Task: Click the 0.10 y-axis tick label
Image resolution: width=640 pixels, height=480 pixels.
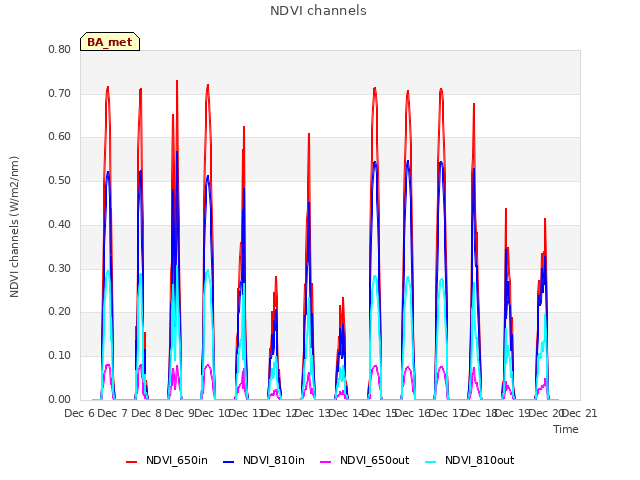Action: pyautogui.click(x=59, y=356)
